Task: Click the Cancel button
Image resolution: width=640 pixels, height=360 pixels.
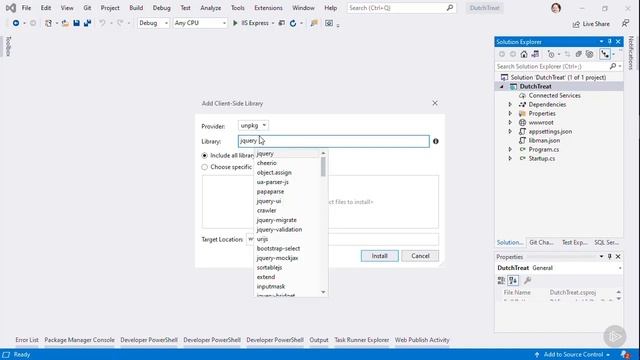Action: point(420,256)
